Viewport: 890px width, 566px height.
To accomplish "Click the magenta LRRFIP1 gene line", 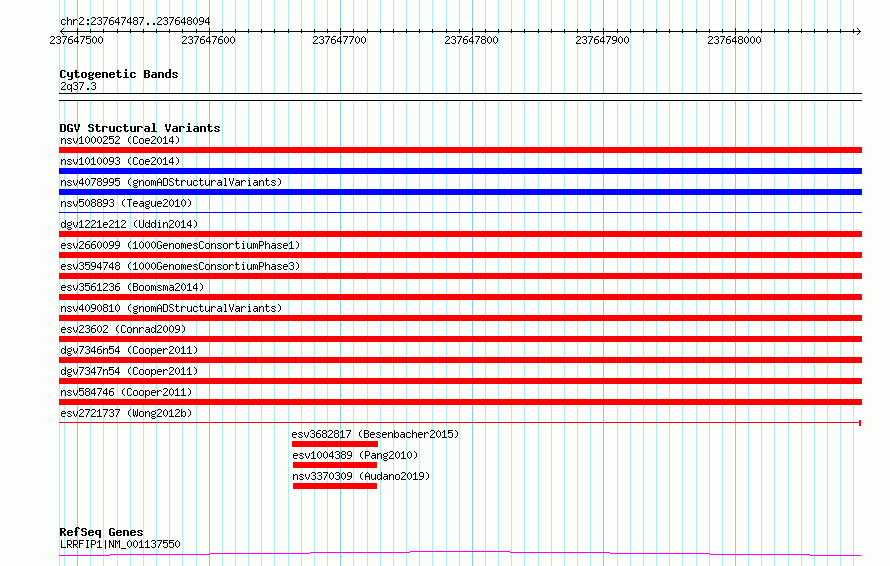I will point(460,553).
